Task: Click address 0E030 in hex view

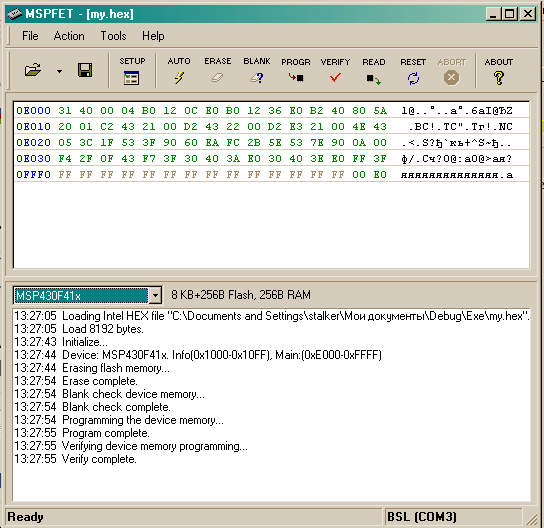Action: pyautogui.click(x=33, y=159)
